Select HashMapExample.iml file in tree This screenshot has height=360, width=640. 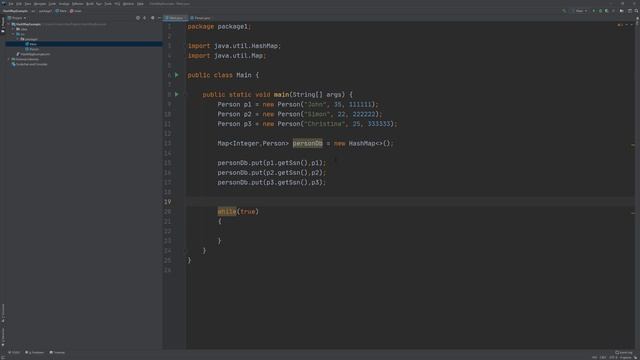33,54
